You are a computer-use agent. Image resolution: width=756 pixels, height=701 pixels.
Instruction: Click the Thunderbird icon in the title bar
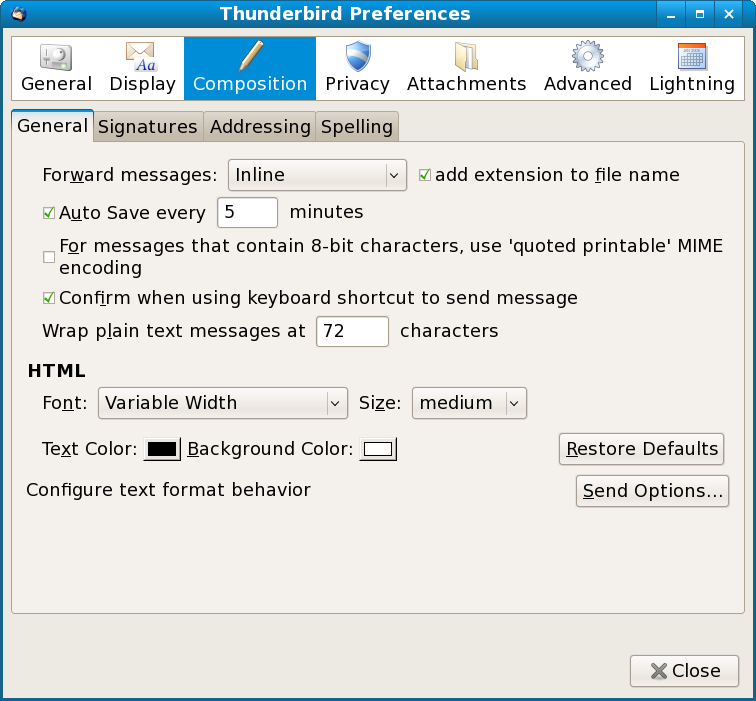19,13
